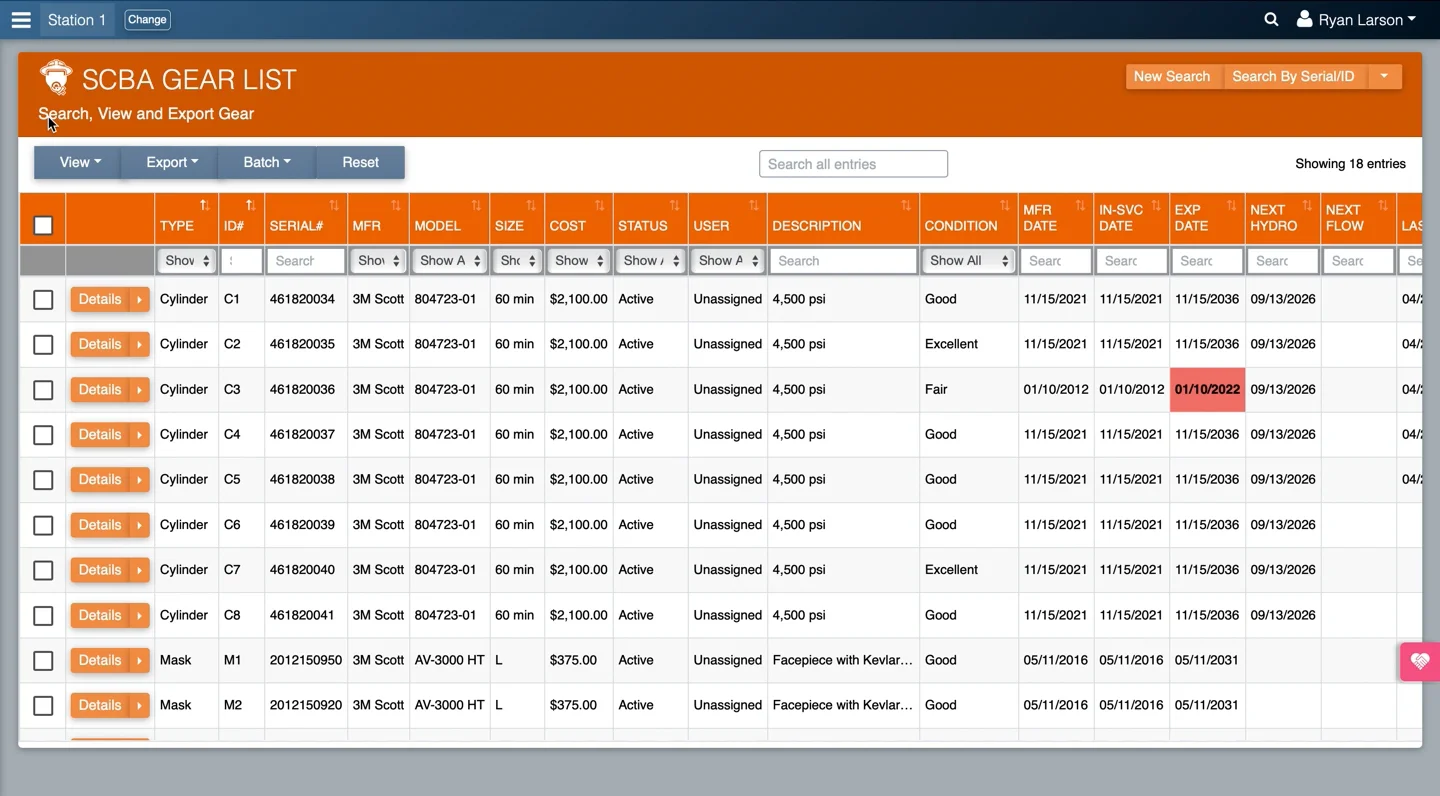Check the box for mask M1
The width and height of the screenshot is (1440, 796).
coord(43,661)
